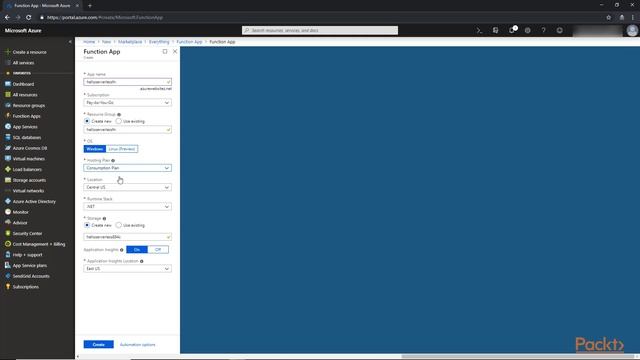
Task: Go to New breadcrumb
Action: tap(107, 42)
